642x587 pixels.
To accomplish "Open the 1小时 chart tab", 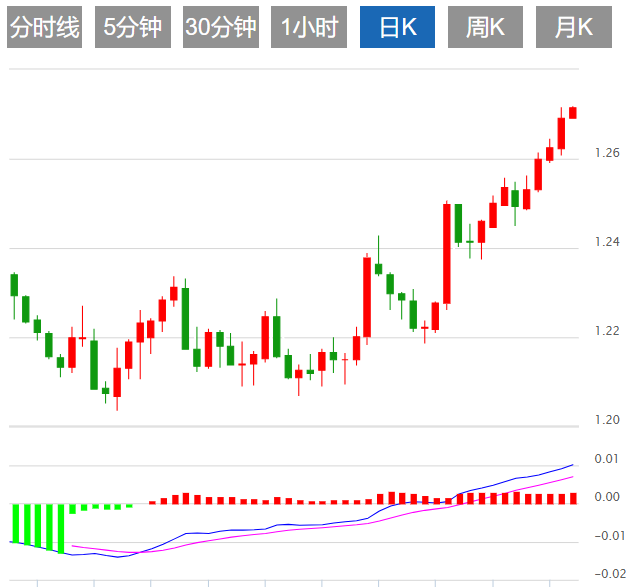I will click(x=309, y=27).
